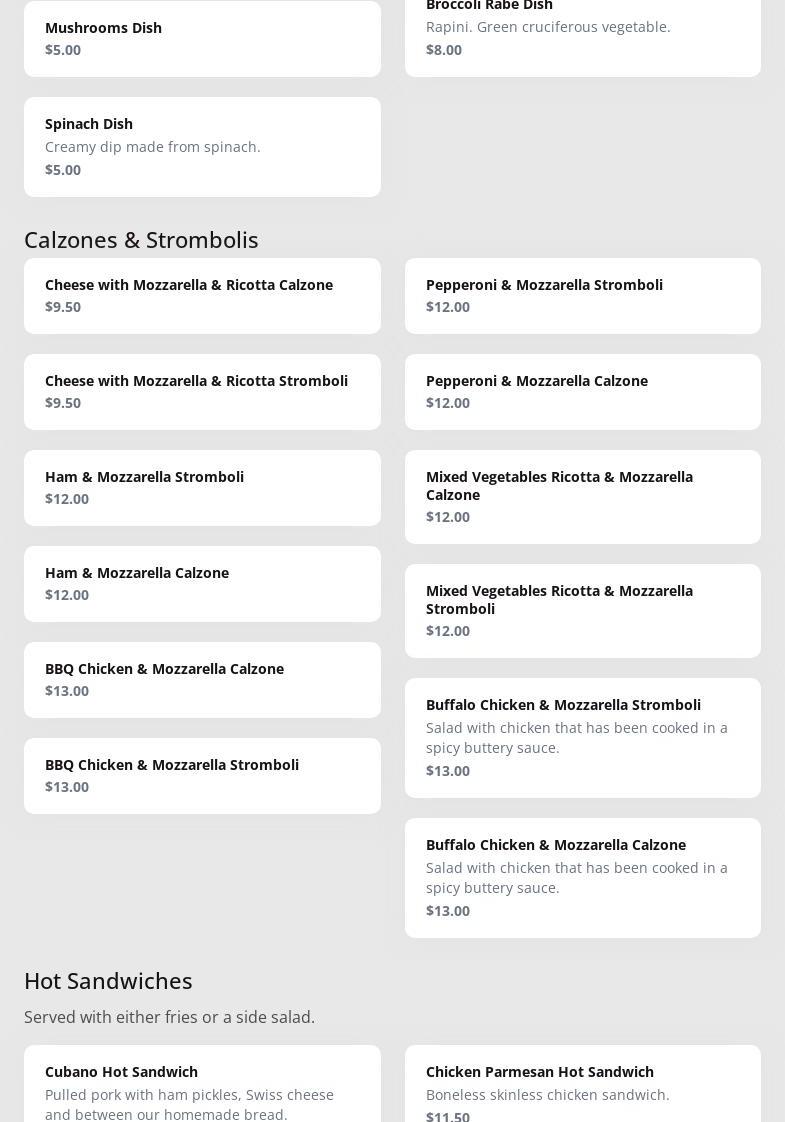785x1122 pixels.
Task: Select Pepperoni & Mozzarella Calzone card
Action: point(582,391)
